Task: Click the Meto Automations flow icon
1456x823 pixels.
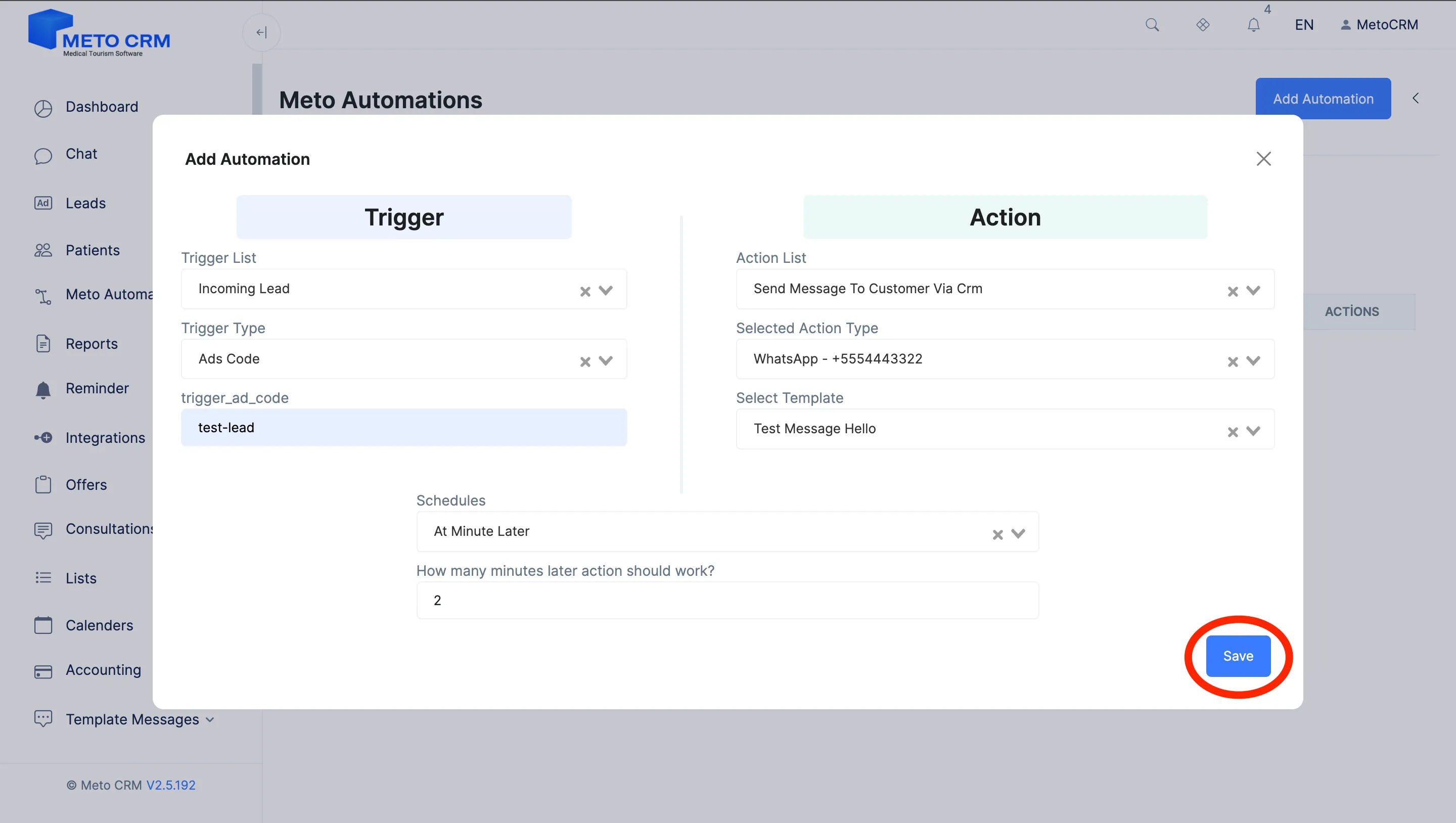Action: [x=43, y=296]
